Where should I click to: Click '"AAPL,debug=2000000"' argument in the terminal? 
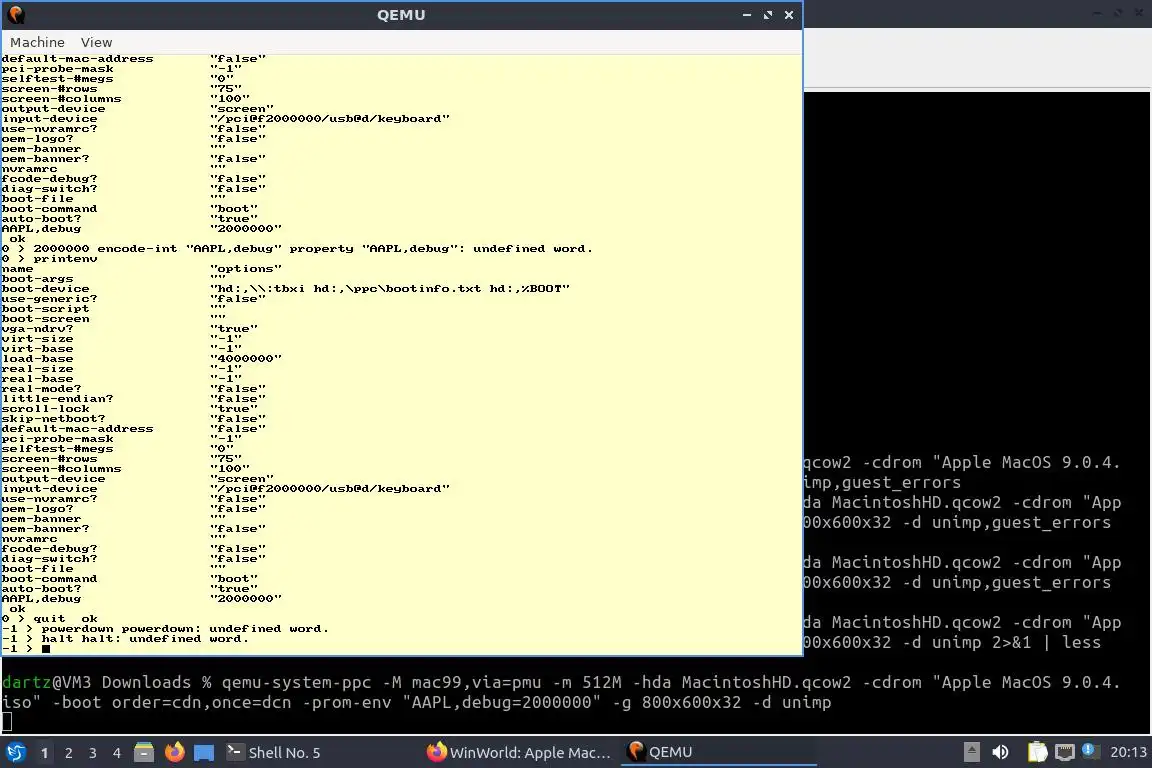click(501, 703)
